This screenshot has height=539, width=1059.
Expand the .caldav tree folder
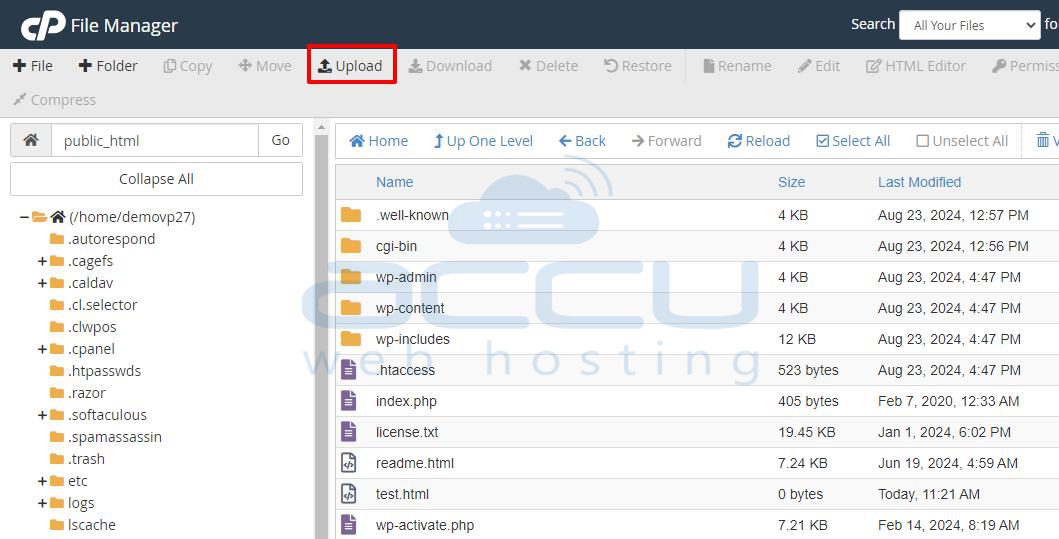coord(42,283)
